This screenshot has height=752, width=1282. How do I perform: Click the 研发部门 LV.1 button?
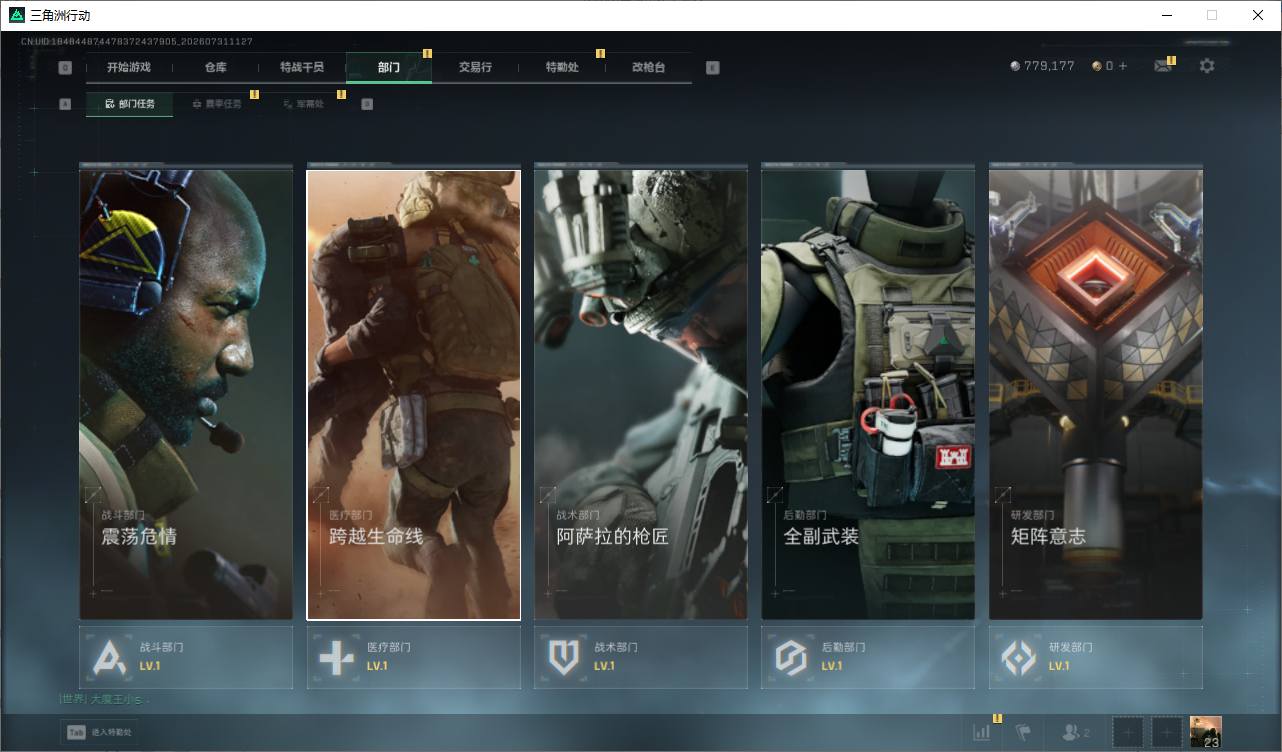(1096, 657)
